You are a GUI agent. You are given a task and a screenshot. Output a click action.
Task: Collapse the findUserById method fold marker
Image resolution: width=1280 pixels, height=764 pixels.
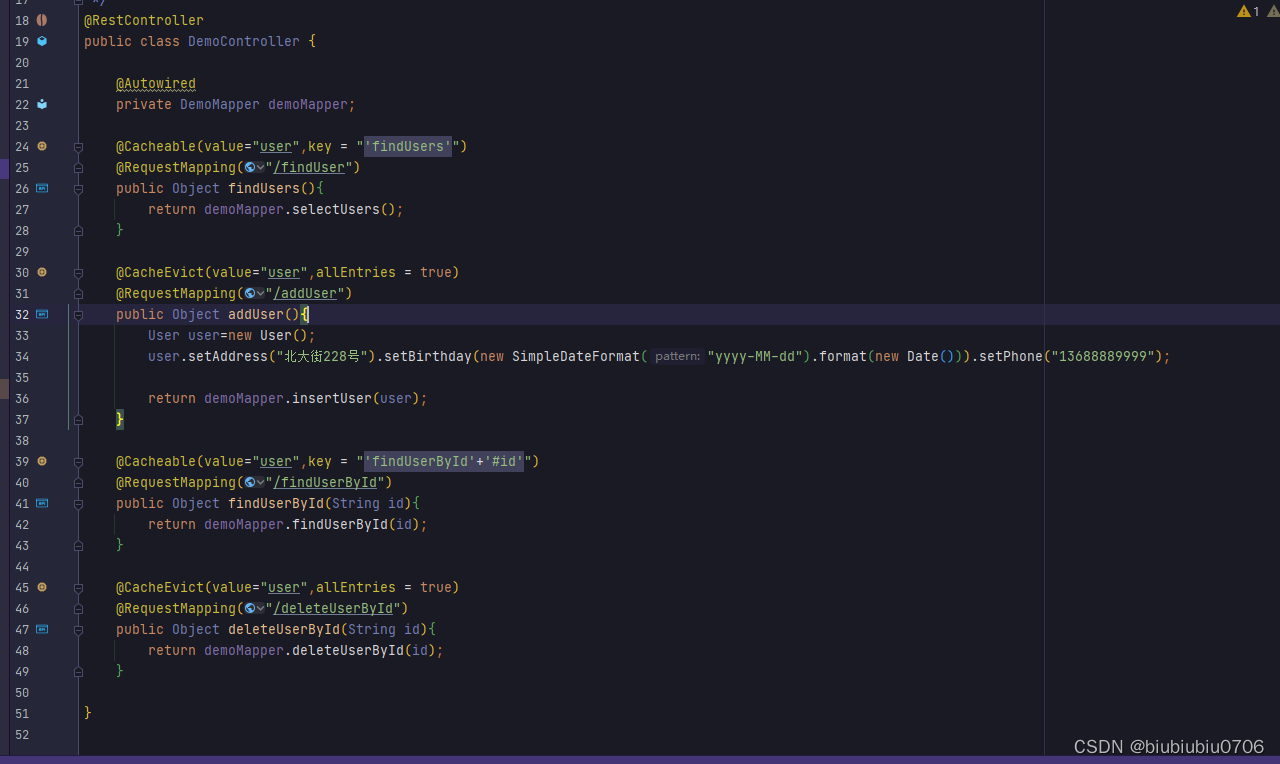coord(78,503)
